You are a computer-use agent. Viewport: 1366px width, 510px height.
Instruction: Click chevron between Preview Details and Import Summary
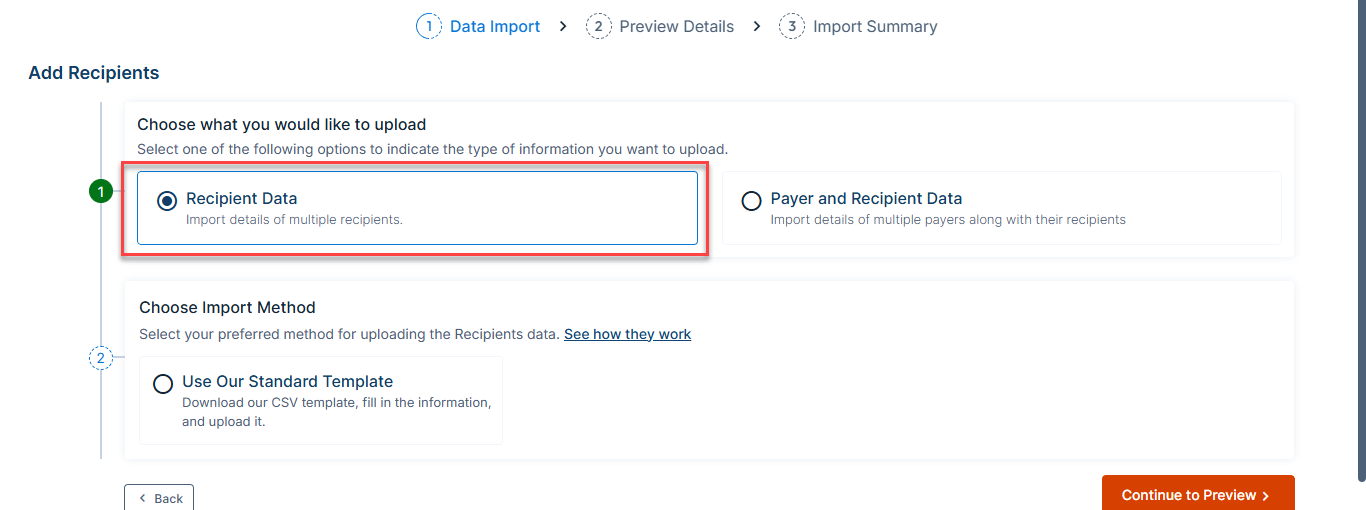(757, 27)
